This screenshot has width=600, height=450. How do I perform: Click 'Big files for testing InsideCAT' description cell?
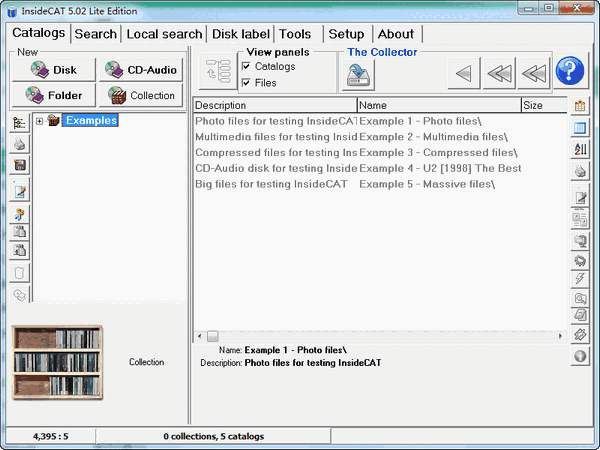point(271,184)
